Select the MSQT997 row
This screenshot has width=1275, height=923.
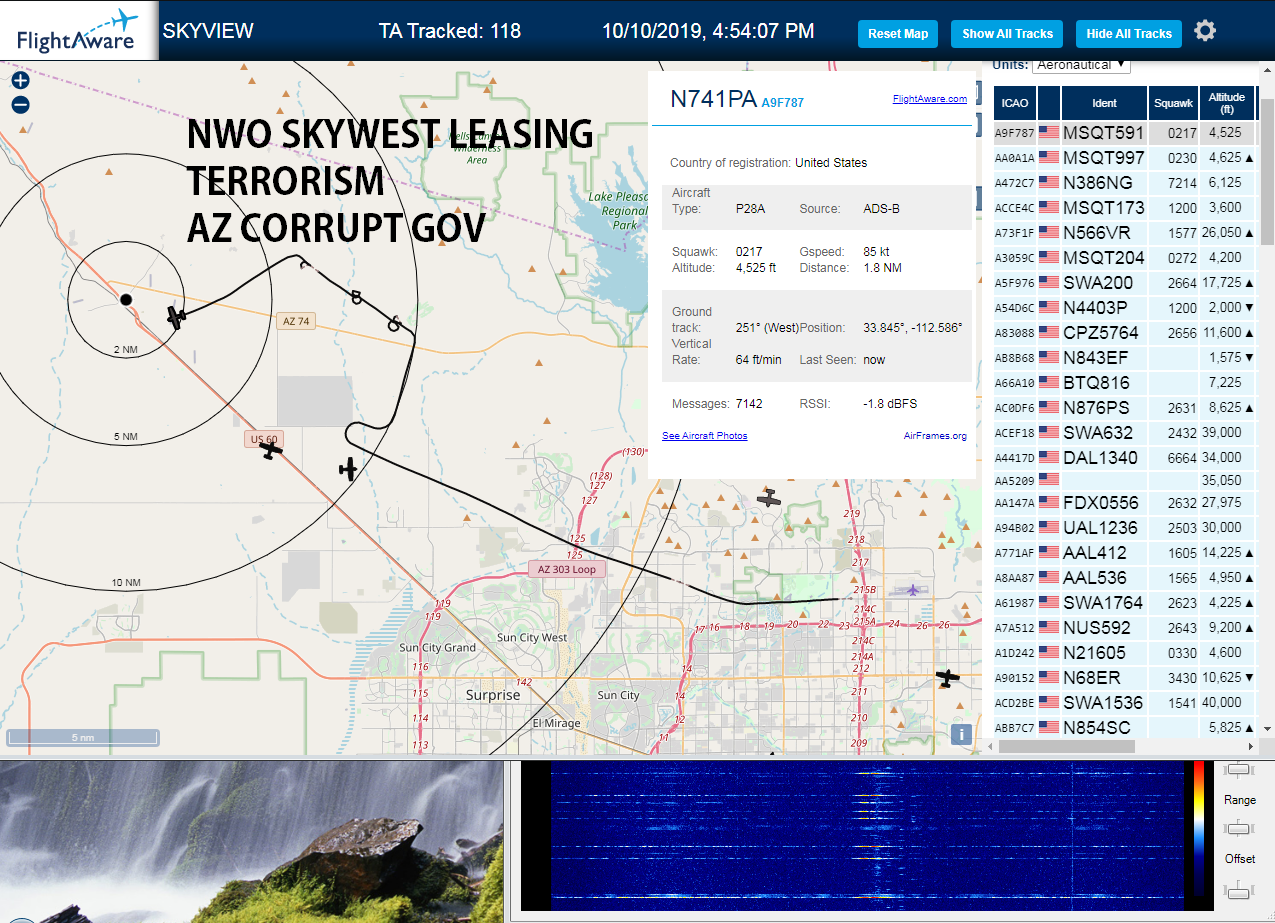tap(1125, 157)
